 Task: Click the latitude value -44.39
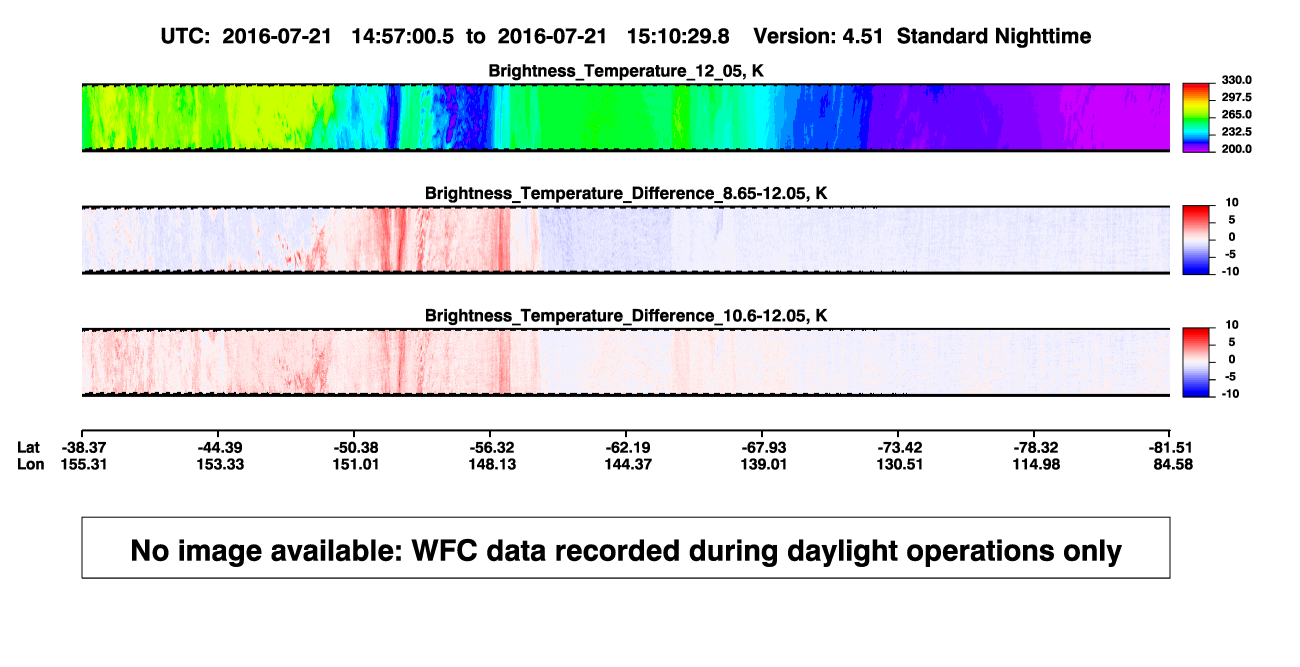[x=218, y=447]
